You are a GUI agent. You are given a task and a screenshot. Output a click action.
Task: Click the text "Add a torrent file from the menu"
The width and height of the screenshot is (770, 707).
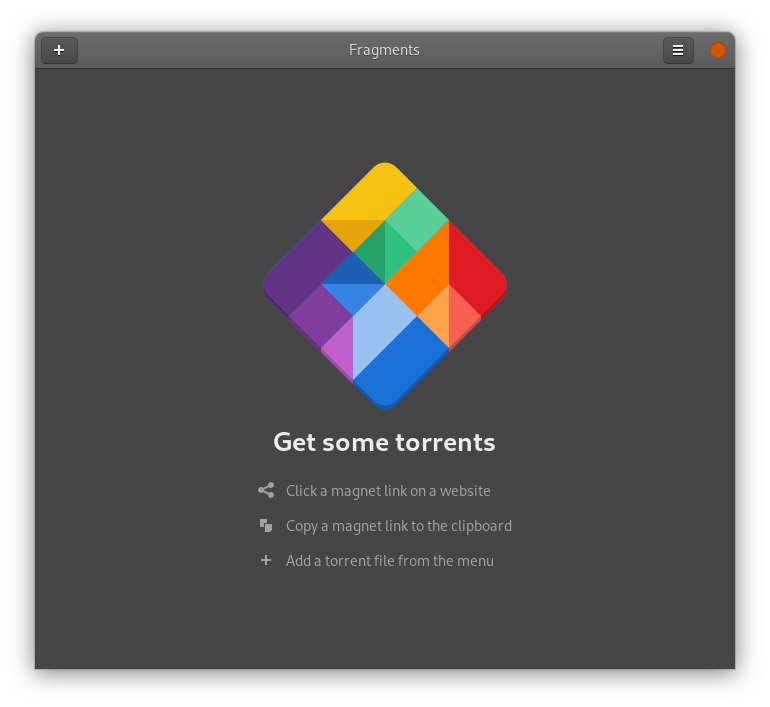pyautogui.click(x=390, y=561)
